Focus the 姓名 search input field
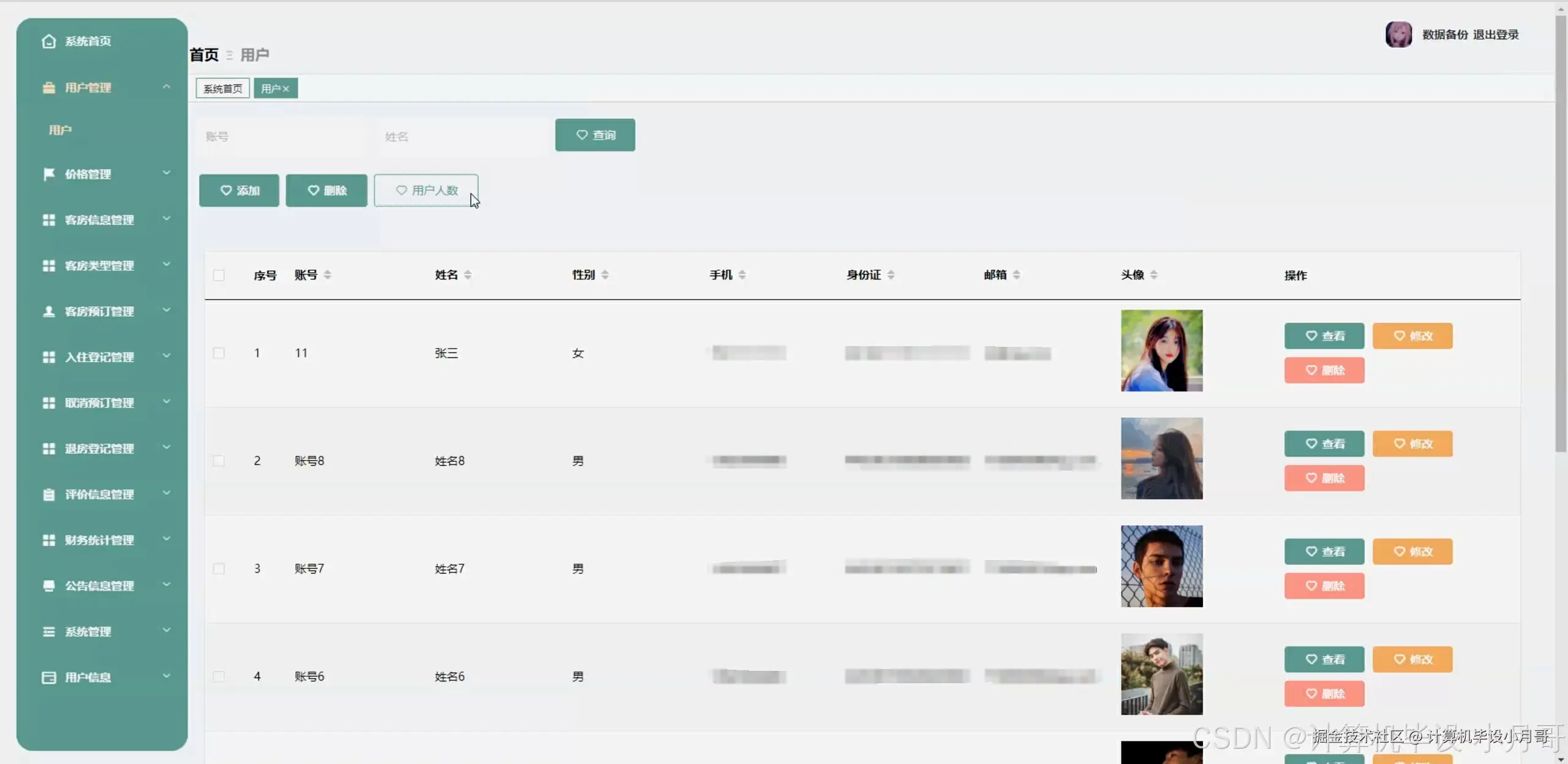The image size is (1568, 764). [462, 136]
